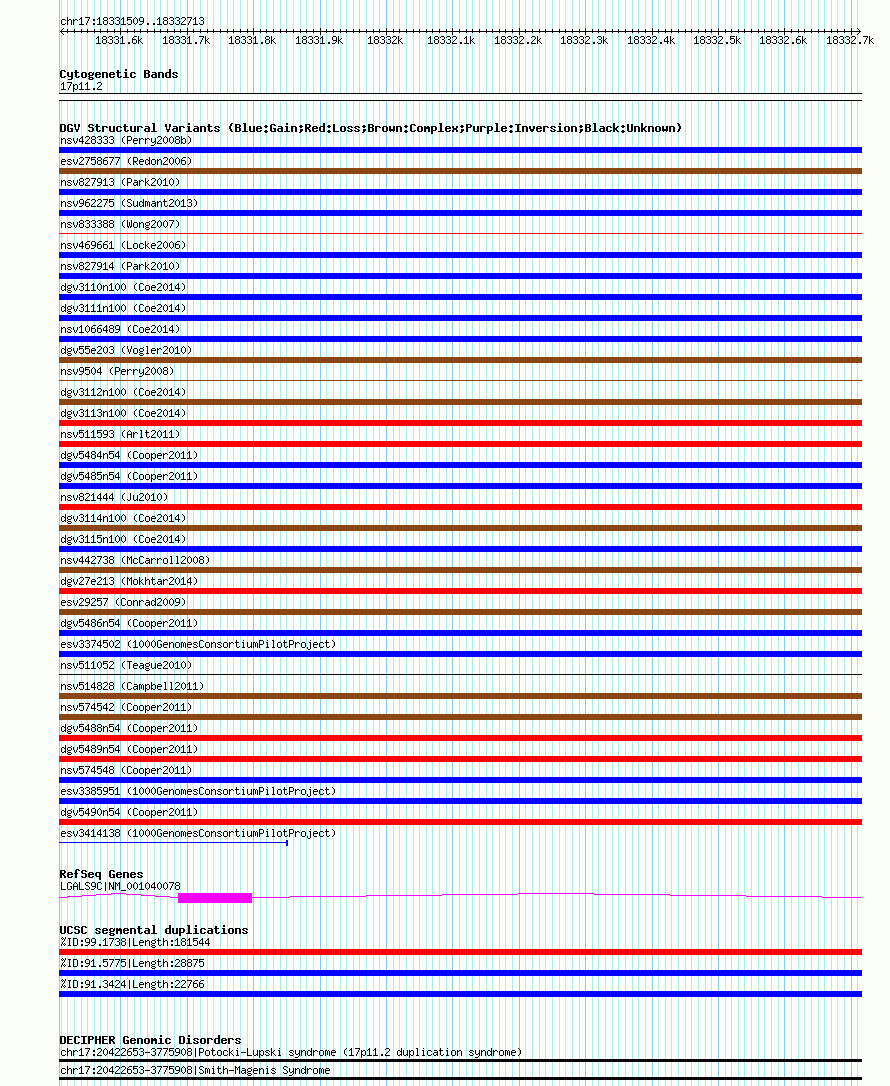890x1086 pixels.
Task: Click the short blue esv3414138 variant bar
Action: pyautogui.click(x=173, y=843)
